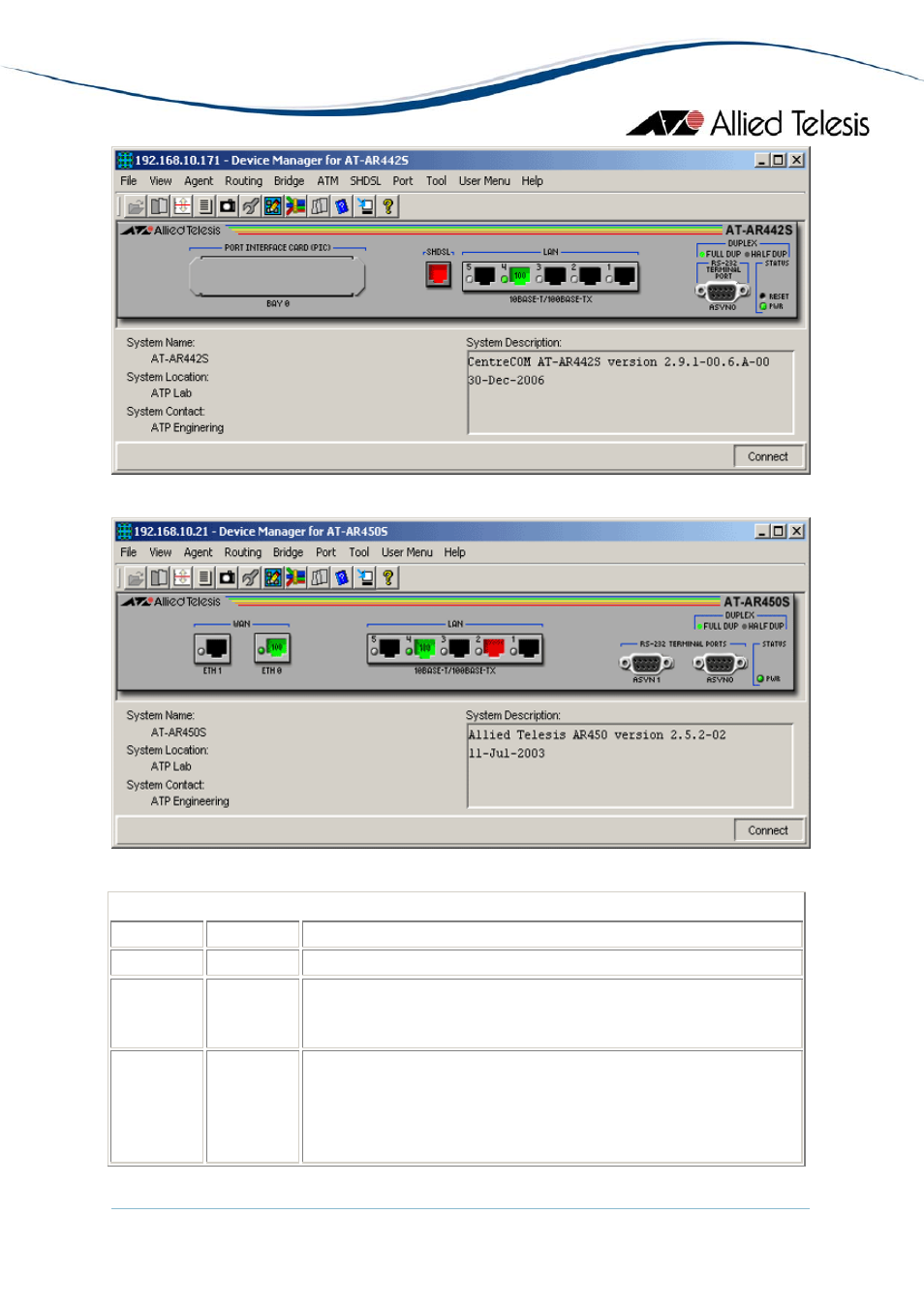Image resolution: width=924 pixels, height=1308 pixels.
Task: Click the text list icon in AR442S toolbar
Action: (204, 206)
